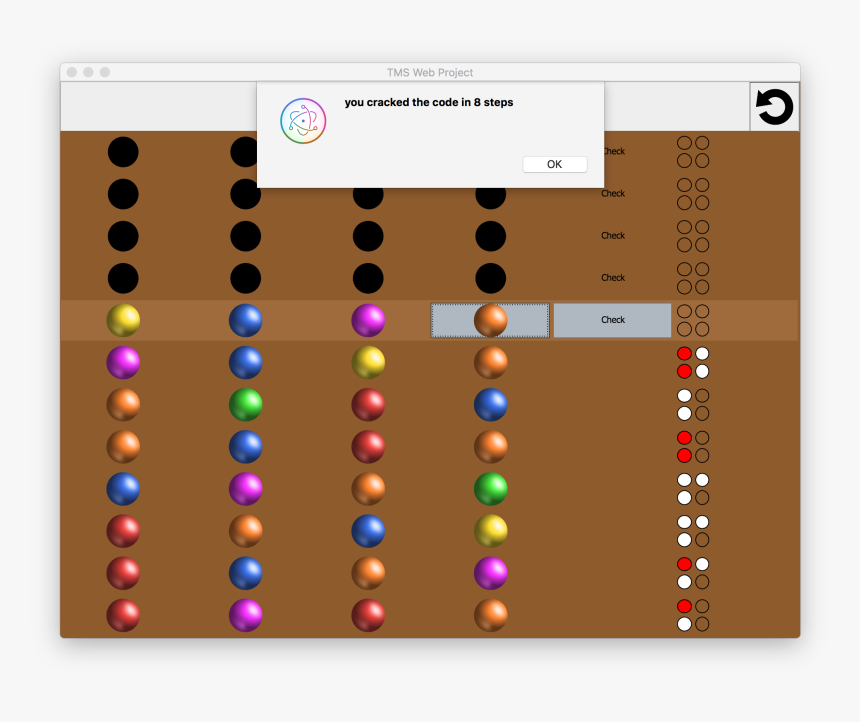
Task: Click the first black peg in the top row
Action: [123, 152]
